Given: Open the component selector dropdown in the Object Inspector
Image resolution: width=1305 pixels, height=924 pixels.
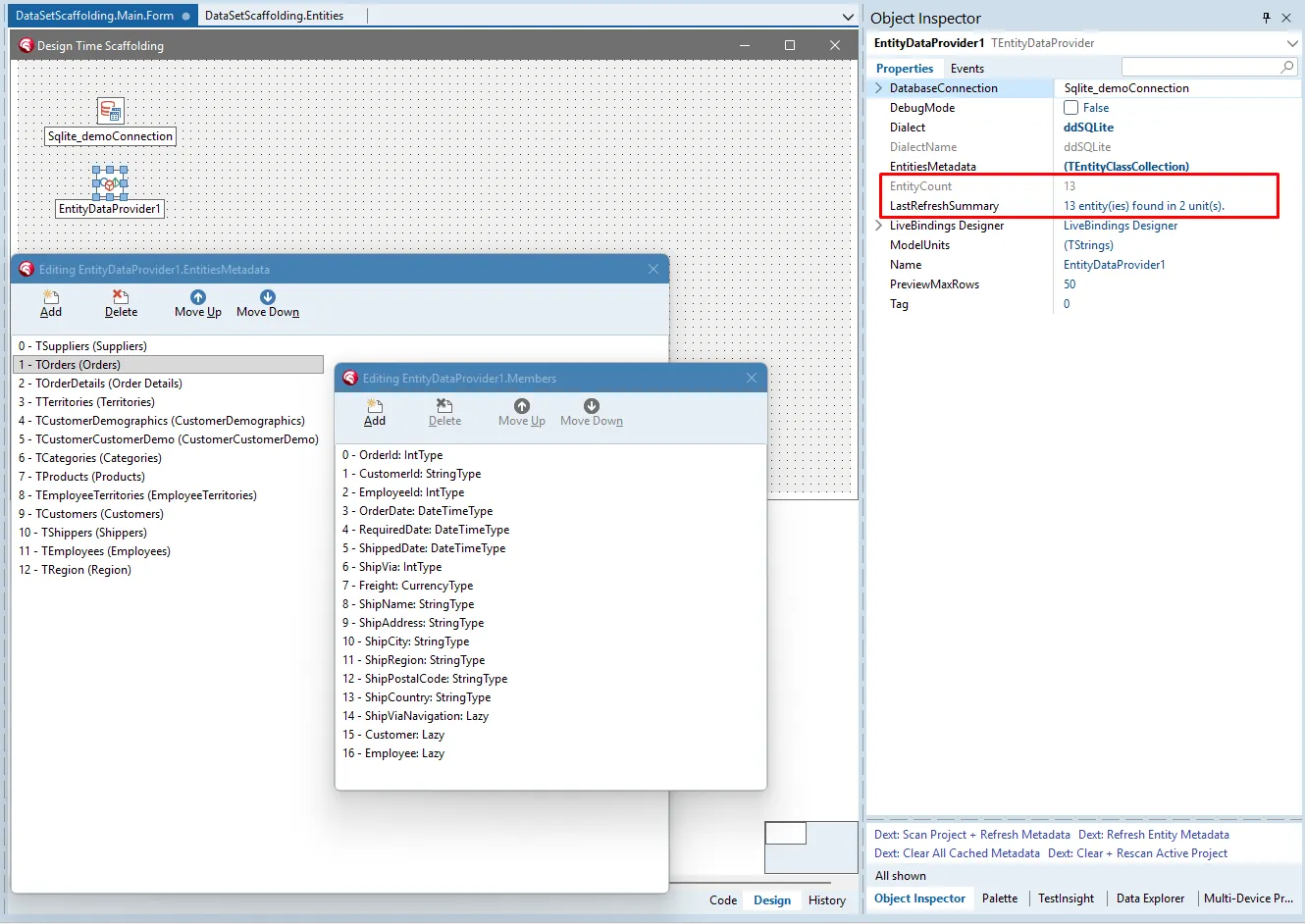Looking at the screenshot, I should pos(1292,43).
